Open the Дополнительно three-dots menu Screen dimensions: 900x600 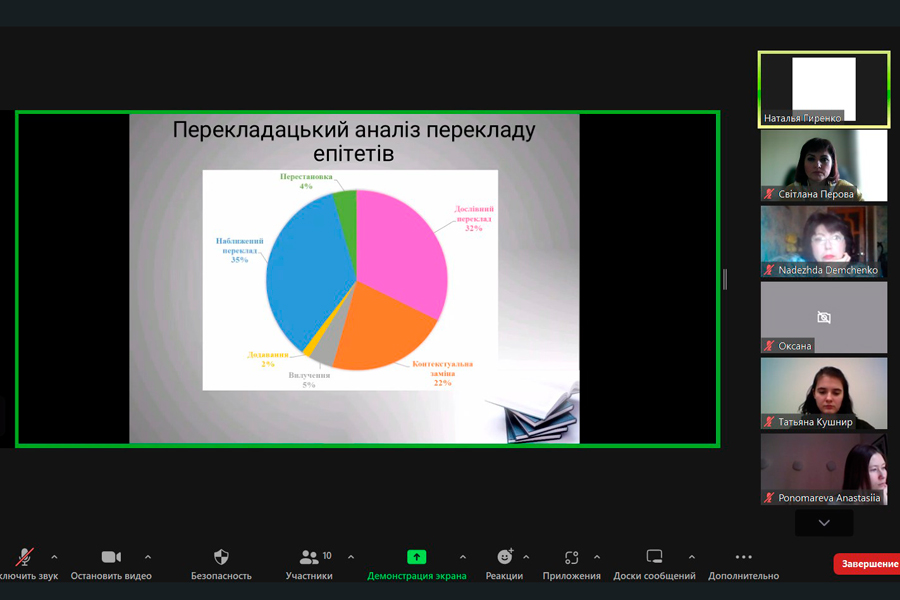(x=743, y=557)
